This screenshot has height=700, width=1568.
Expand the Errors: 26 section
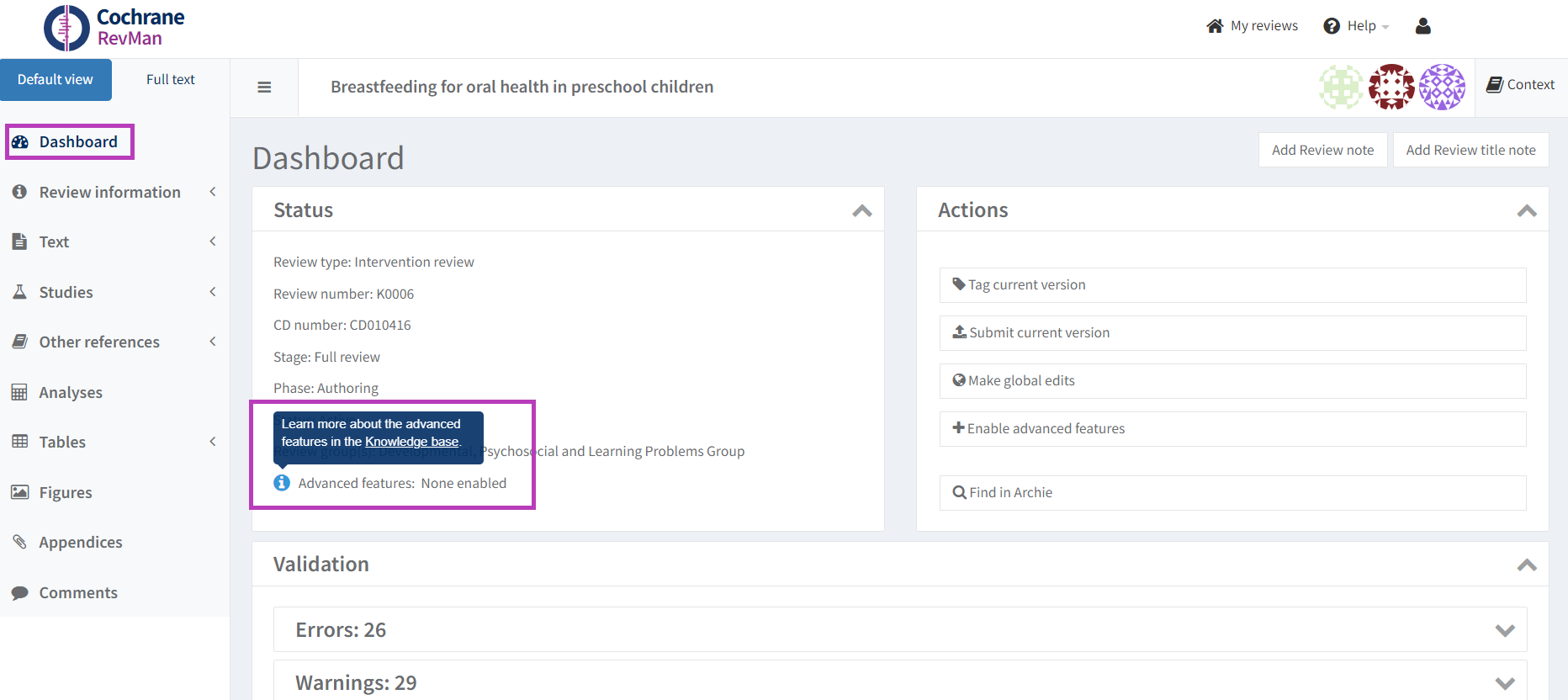(x=1504, y=630)
